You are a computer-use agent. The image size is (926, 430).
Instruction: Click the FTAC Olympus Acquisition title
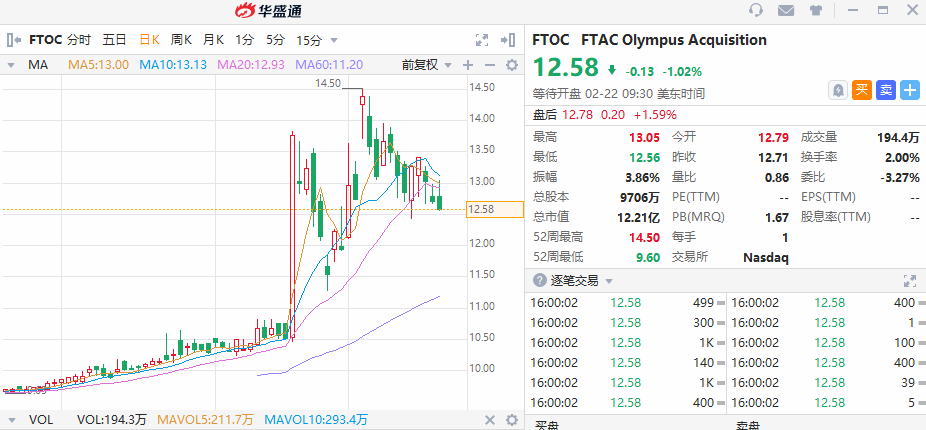click(674, 40)
